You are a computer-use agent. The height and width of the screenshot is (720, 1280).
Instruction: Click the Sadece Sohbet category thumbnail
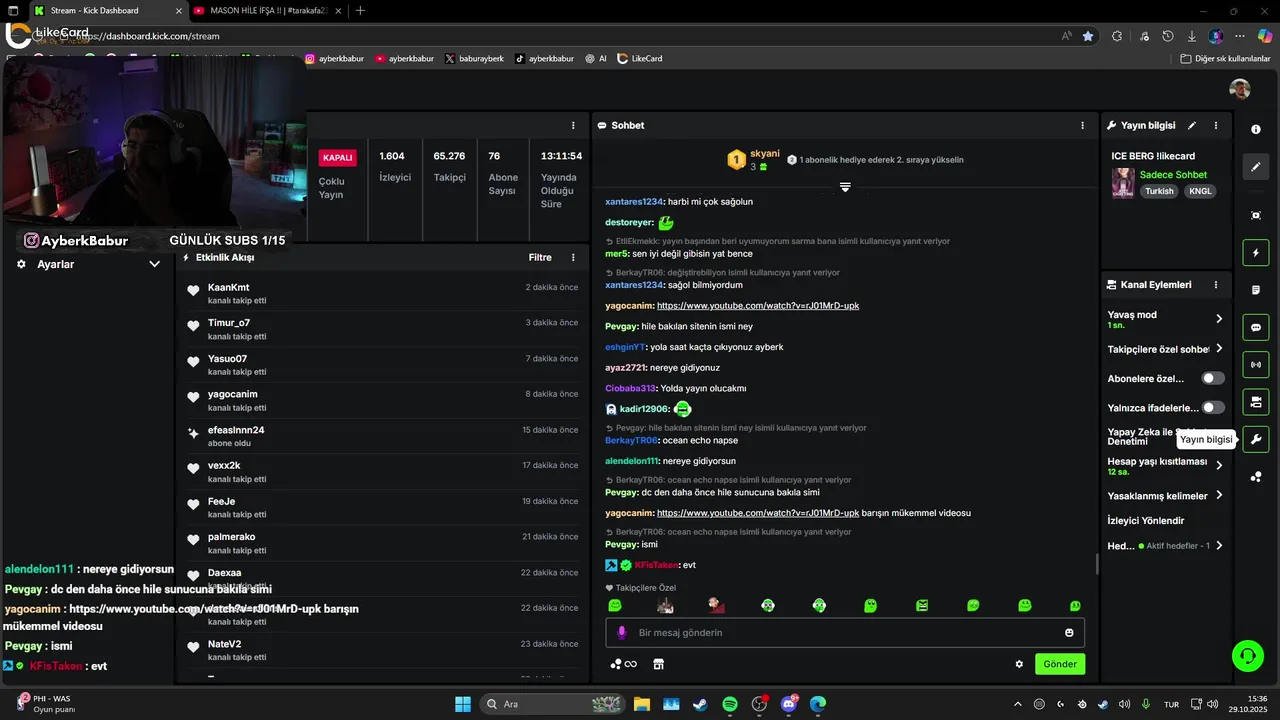pyautogui.click(x=1123, y=183)
